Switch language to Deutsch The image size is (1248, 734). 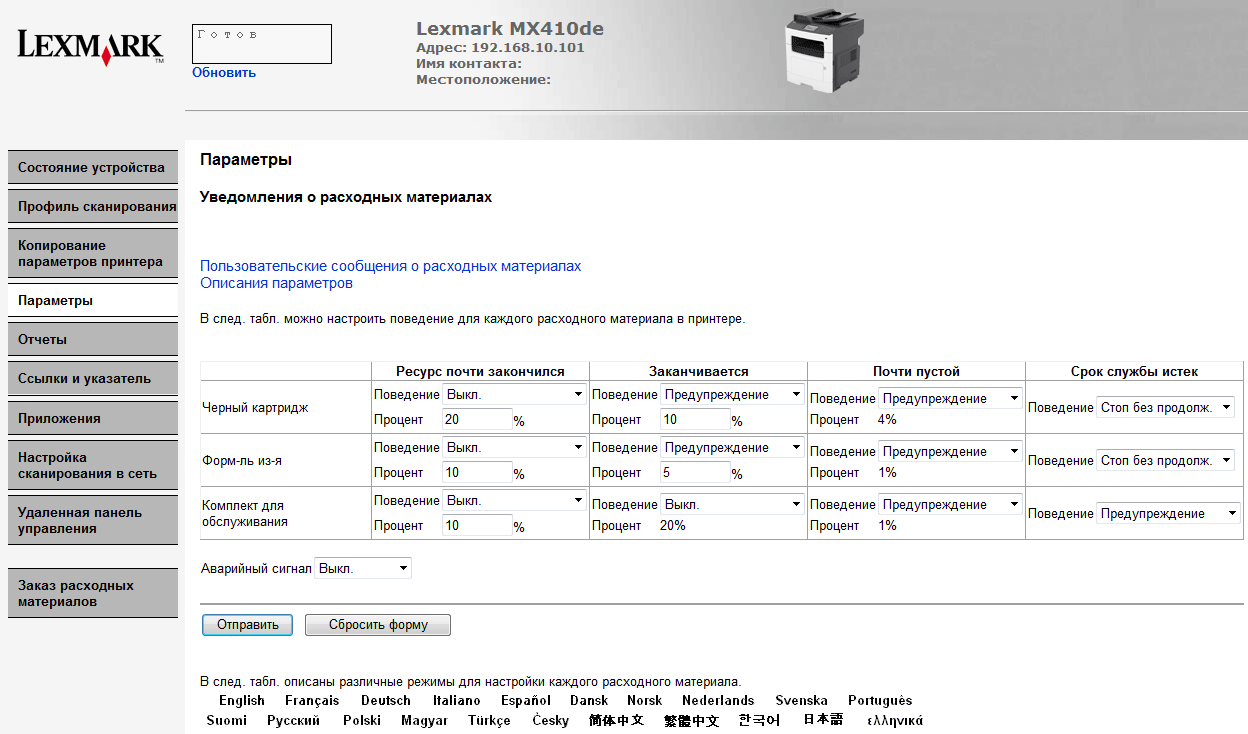coord(386,700)
